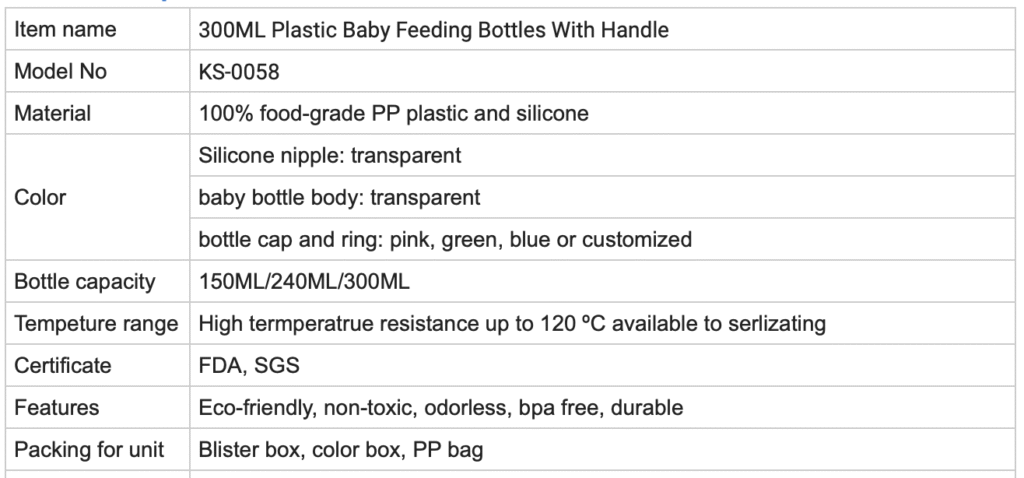Viewport: 1024px width, 478px height.
Task: Select the Eco-friendly, non-toxic features text
Action: tap(441, 408)
